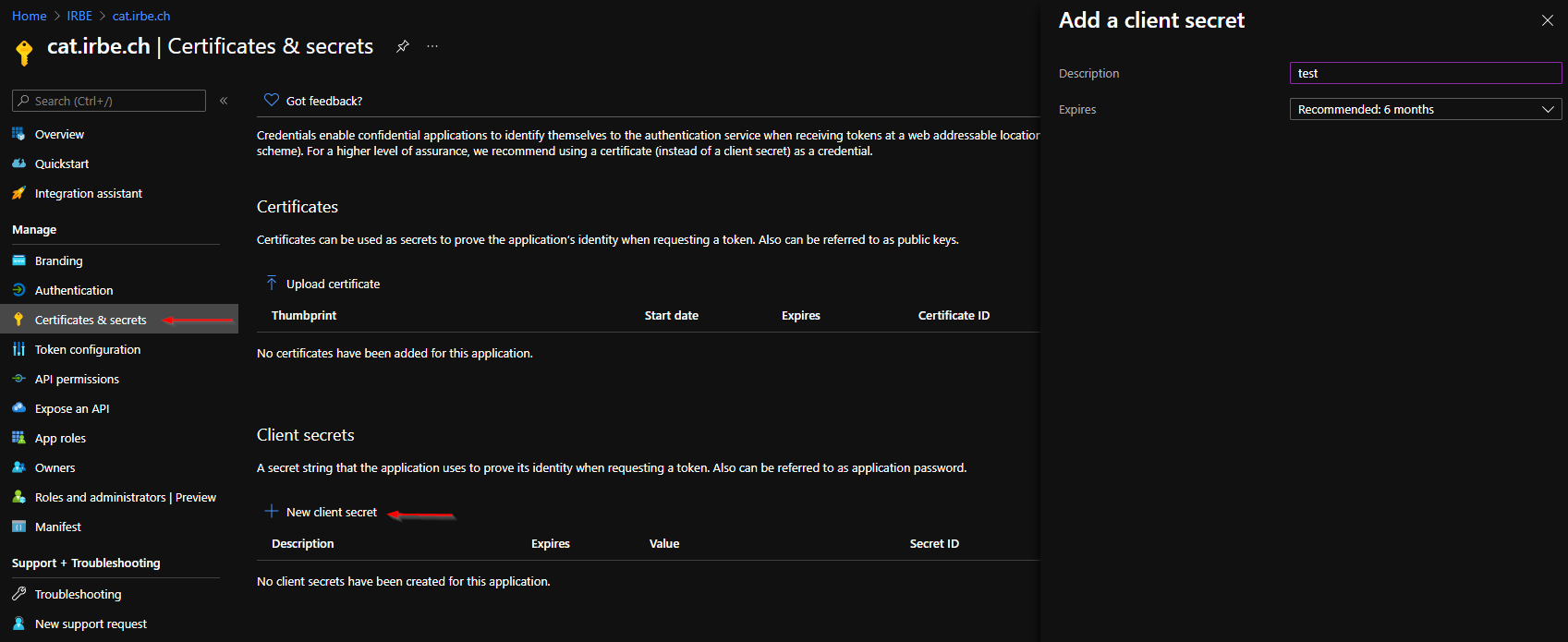Click the App roles grid icon

pyautogui.click(x=18, y=438)
